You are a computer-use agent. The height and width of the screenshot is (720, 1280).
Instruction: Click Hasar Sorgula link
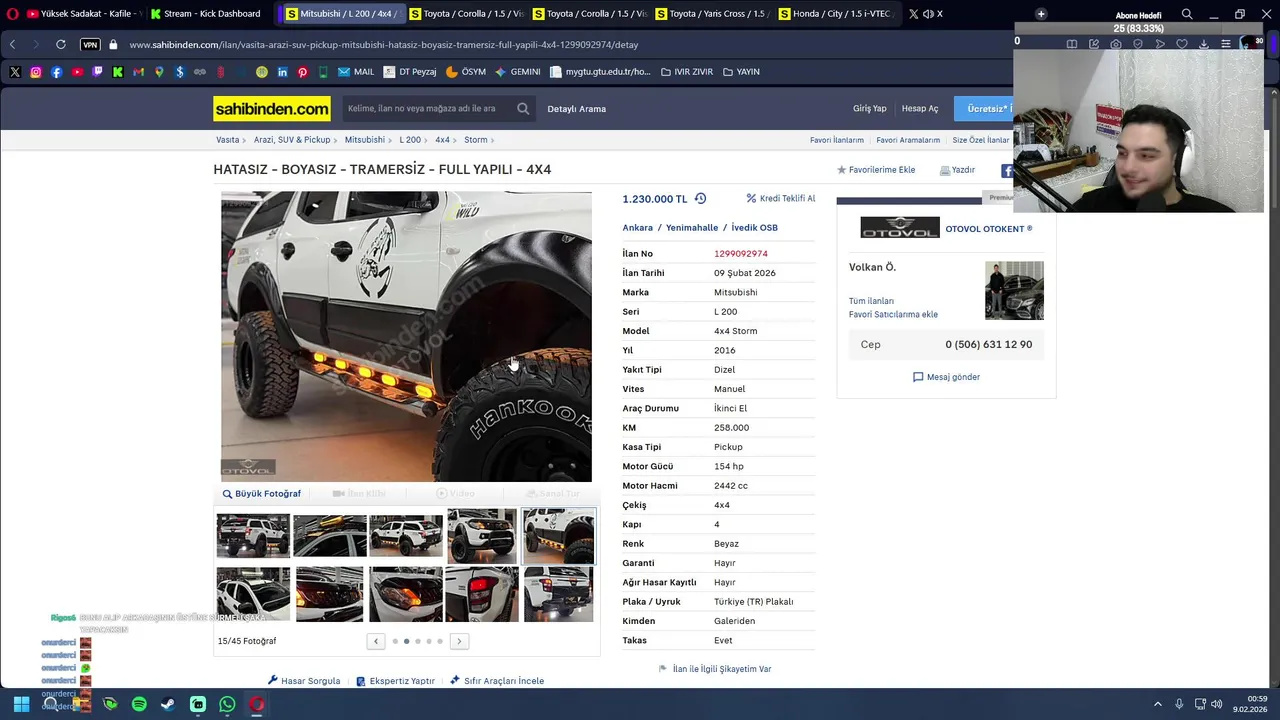click(304, 681)
